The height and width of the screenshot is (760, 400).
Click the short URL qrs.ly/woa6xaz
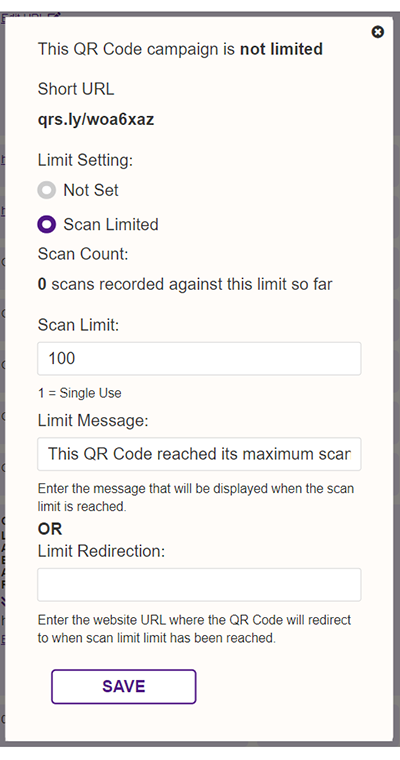[96, 119]
